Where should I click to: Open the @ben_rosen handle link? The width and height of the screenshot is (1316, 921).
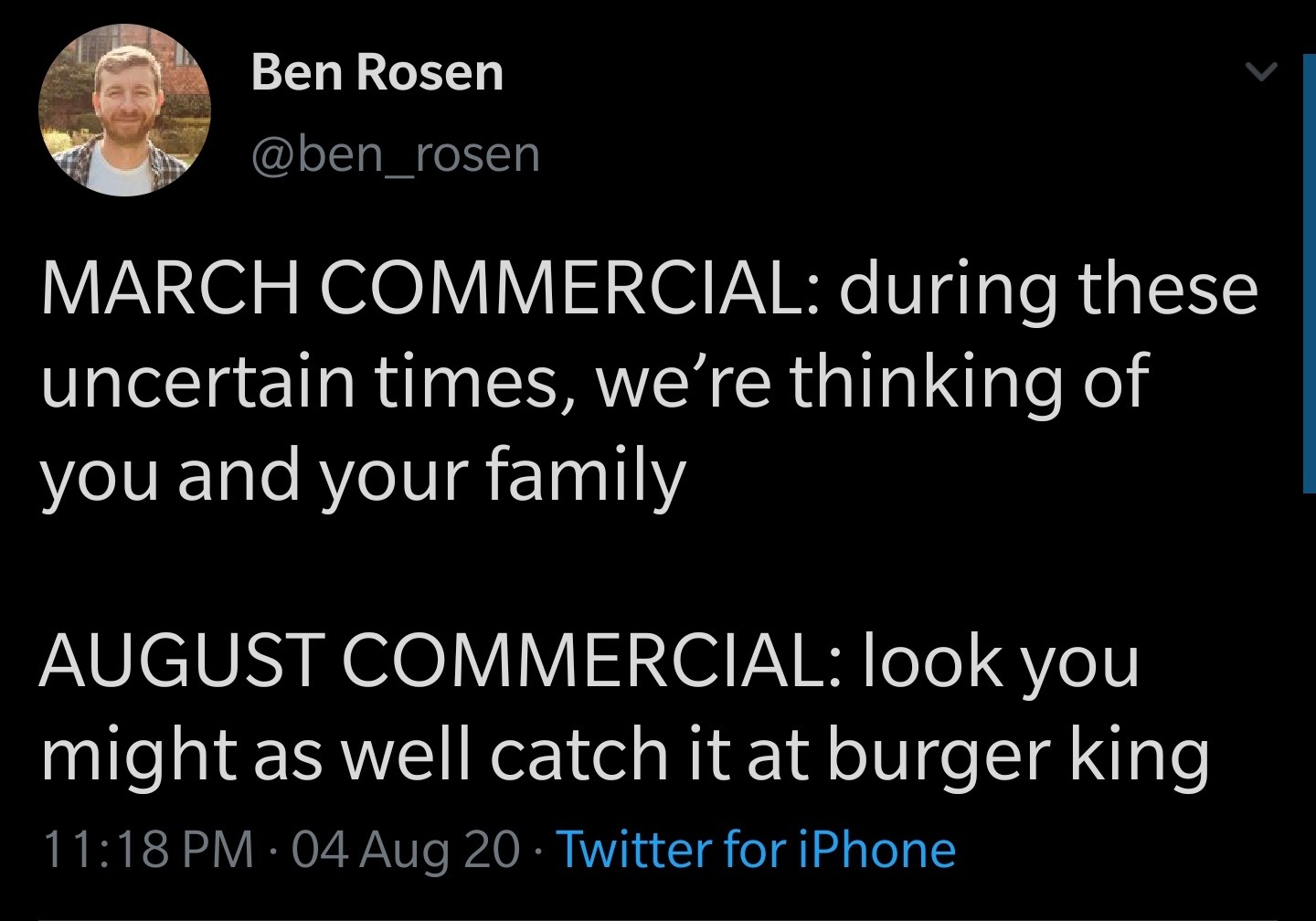pos(396,154)
